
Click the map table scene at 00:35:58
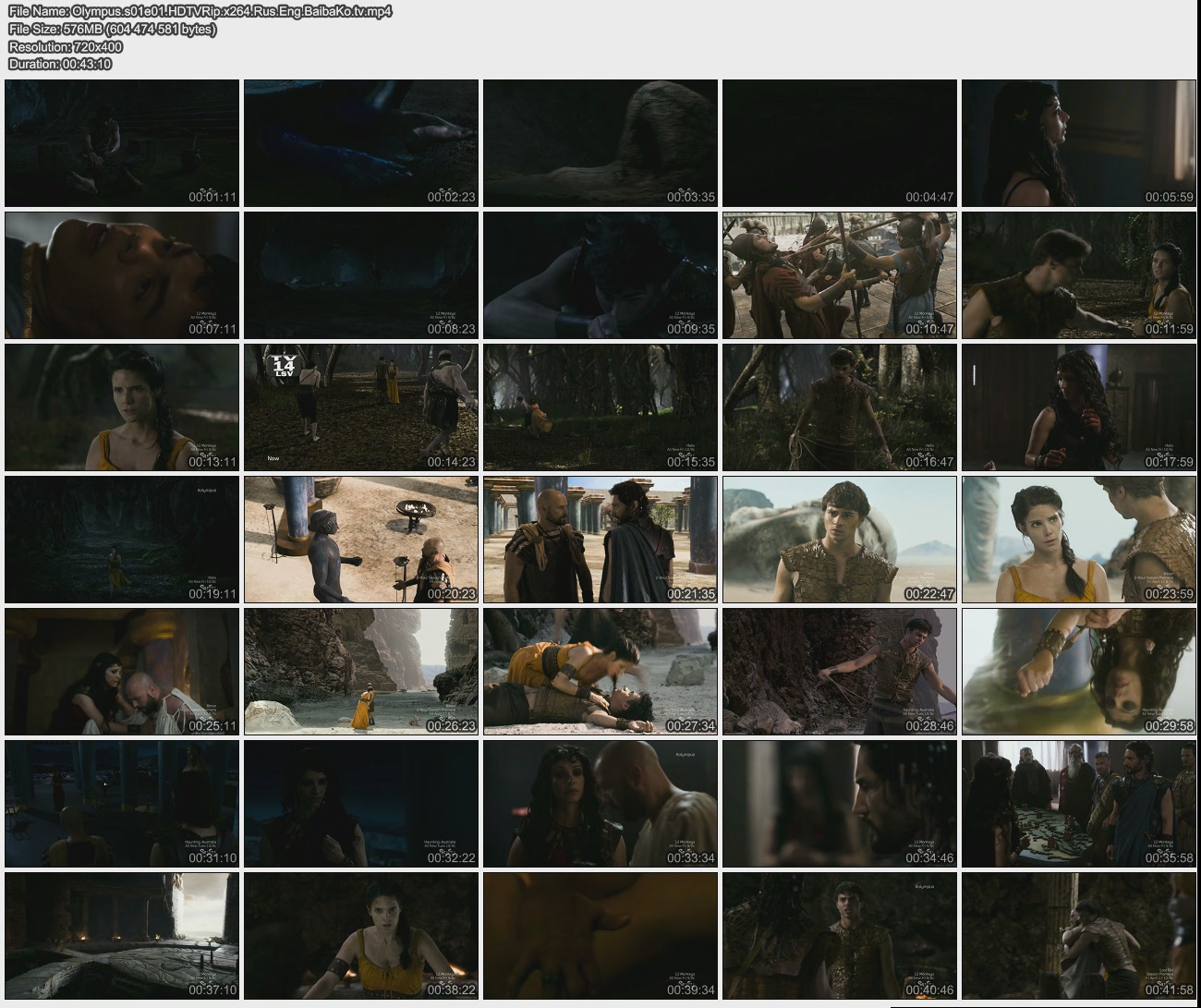click(x=1078, y=804)
